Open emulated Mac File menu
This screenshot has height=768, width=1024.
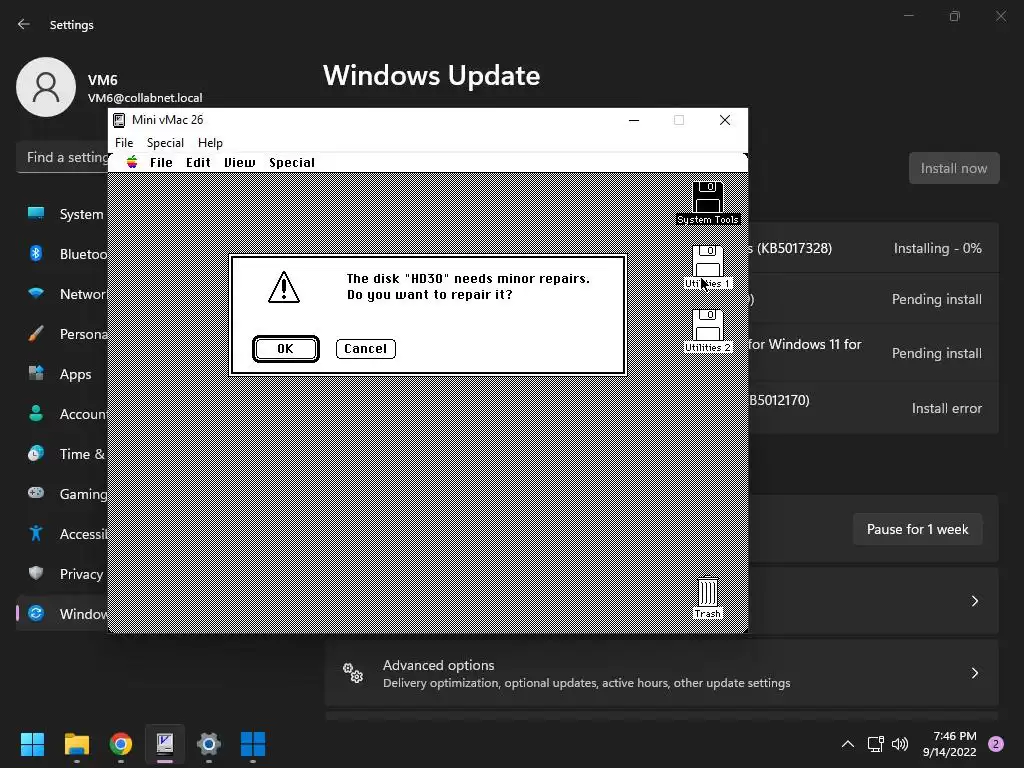pos(161,162)
